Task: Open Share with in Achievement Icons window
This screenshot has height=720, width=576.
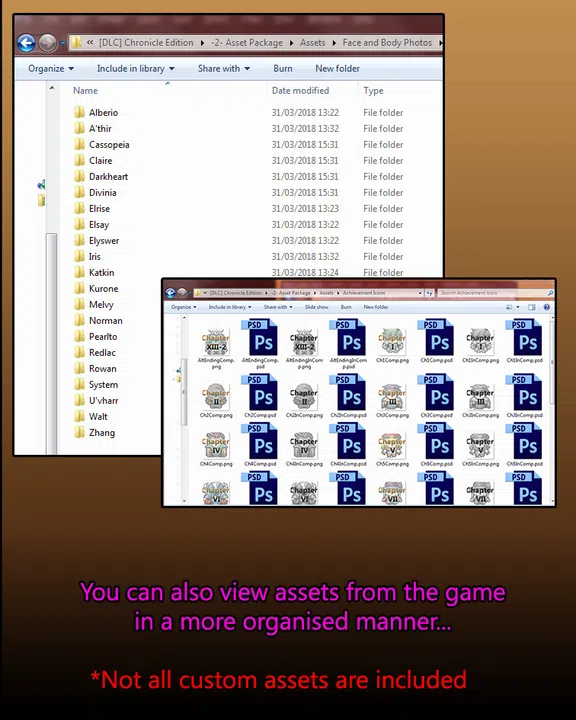Action: click(278, 307)
